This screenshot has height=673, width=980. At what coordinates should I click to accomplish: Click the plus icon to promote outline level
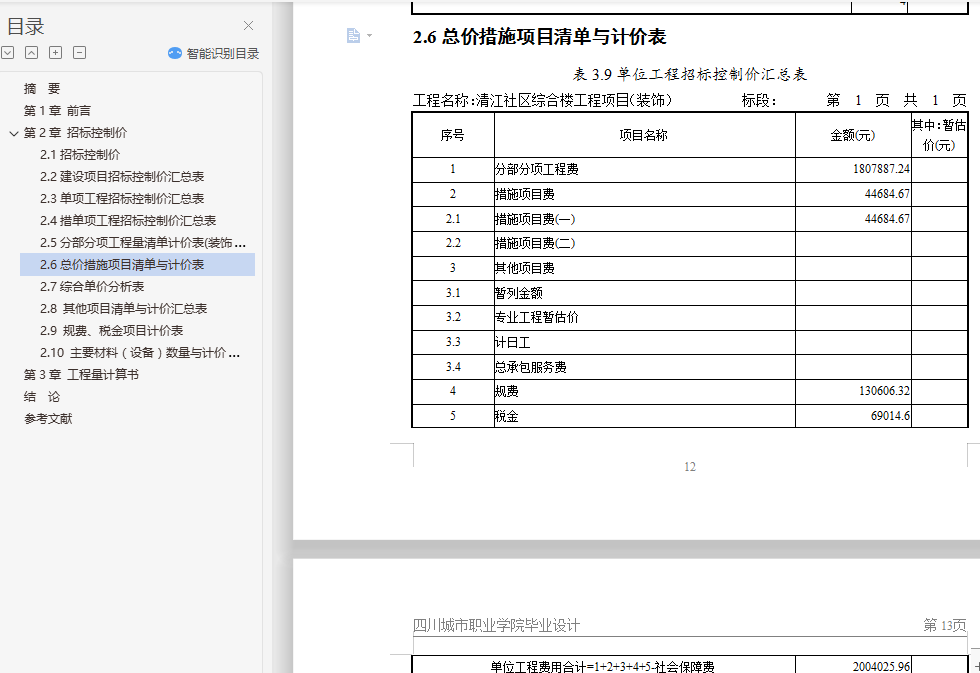click(x=56, y=53)
